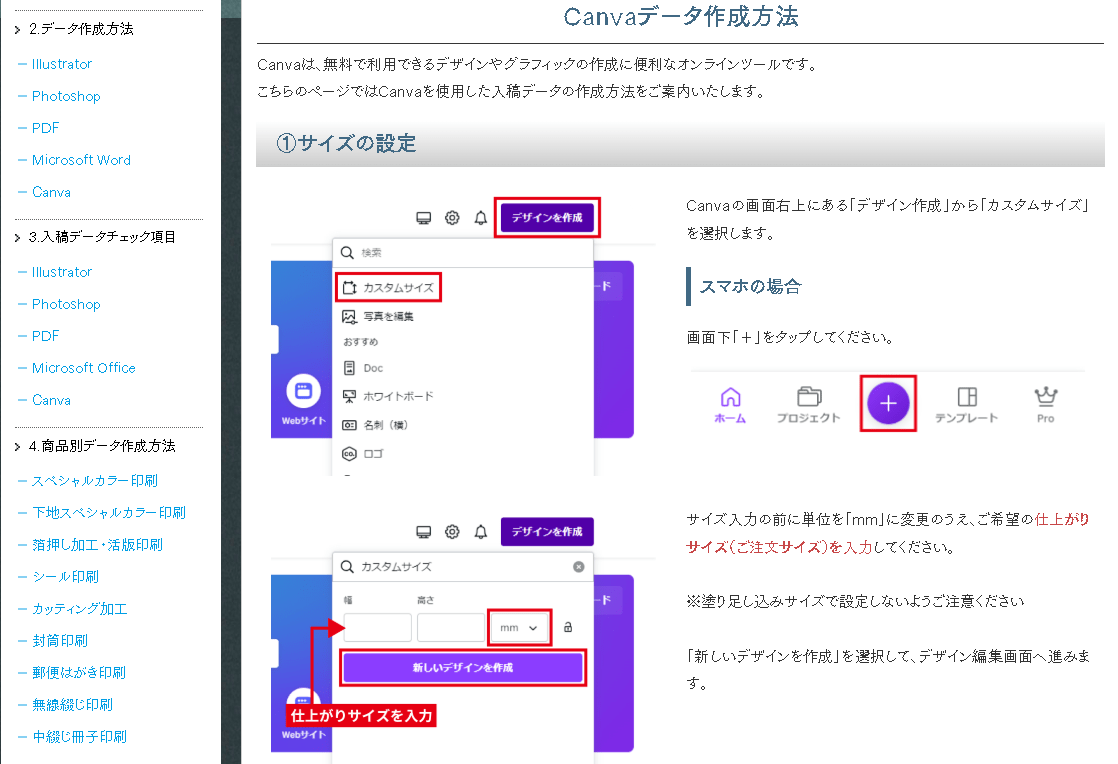Tap the Pro crown icon

click(1045, 396)
